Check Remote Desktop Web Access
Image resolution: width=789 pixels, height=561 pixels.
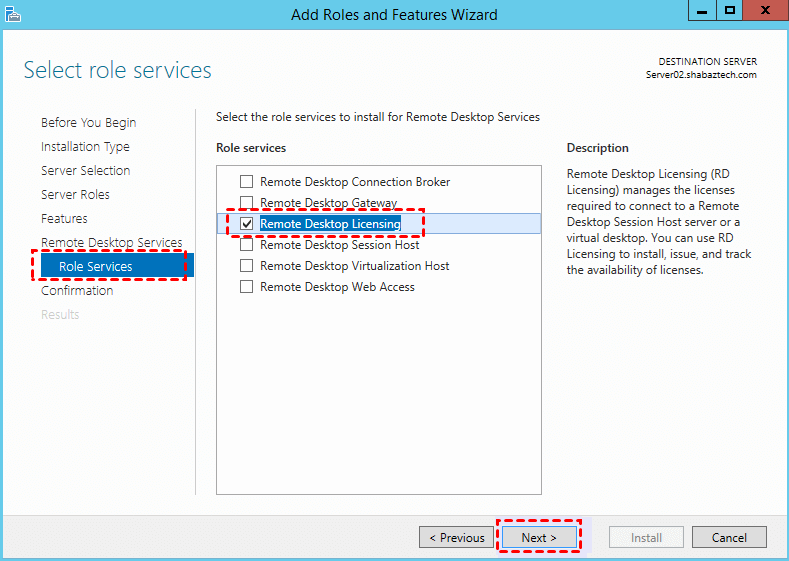[x=247, y=287]
